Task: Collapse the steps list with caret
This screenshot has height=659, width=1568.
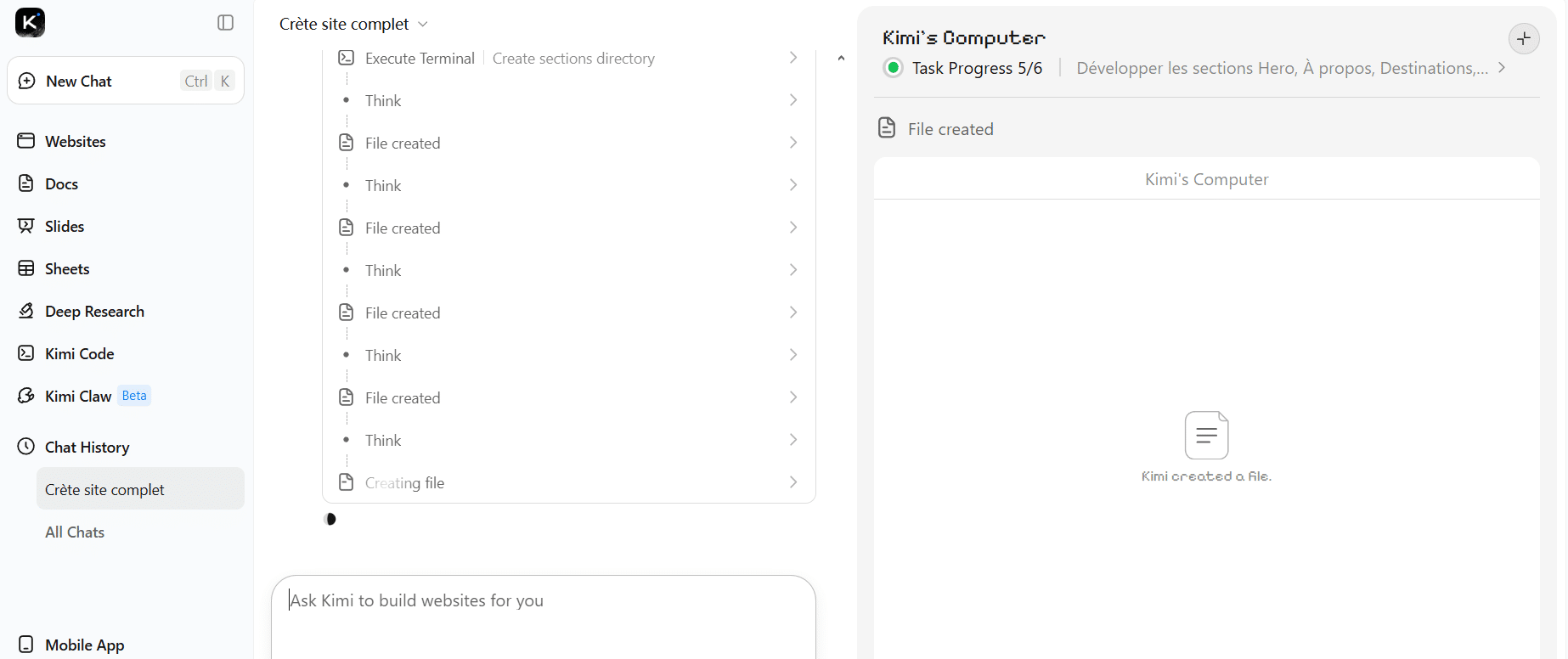Action: [841, 58]
